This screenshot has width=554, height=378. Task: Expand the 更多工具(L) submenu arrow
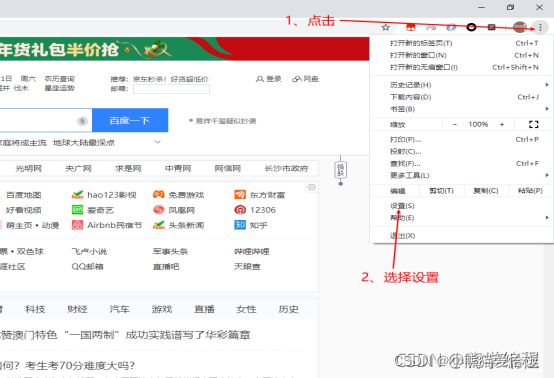click(547, 175)
